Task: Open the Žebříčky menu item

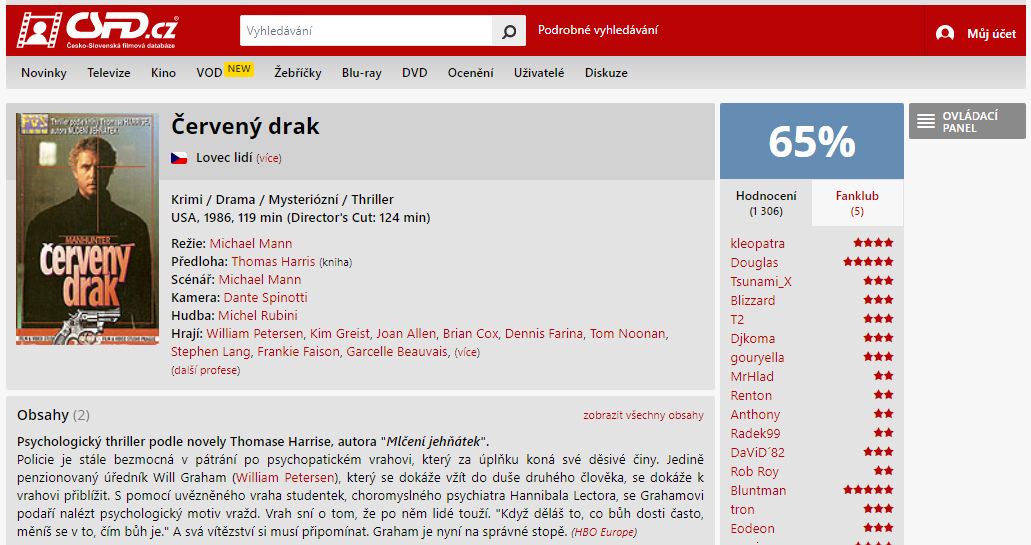Action: pos(298,73)
